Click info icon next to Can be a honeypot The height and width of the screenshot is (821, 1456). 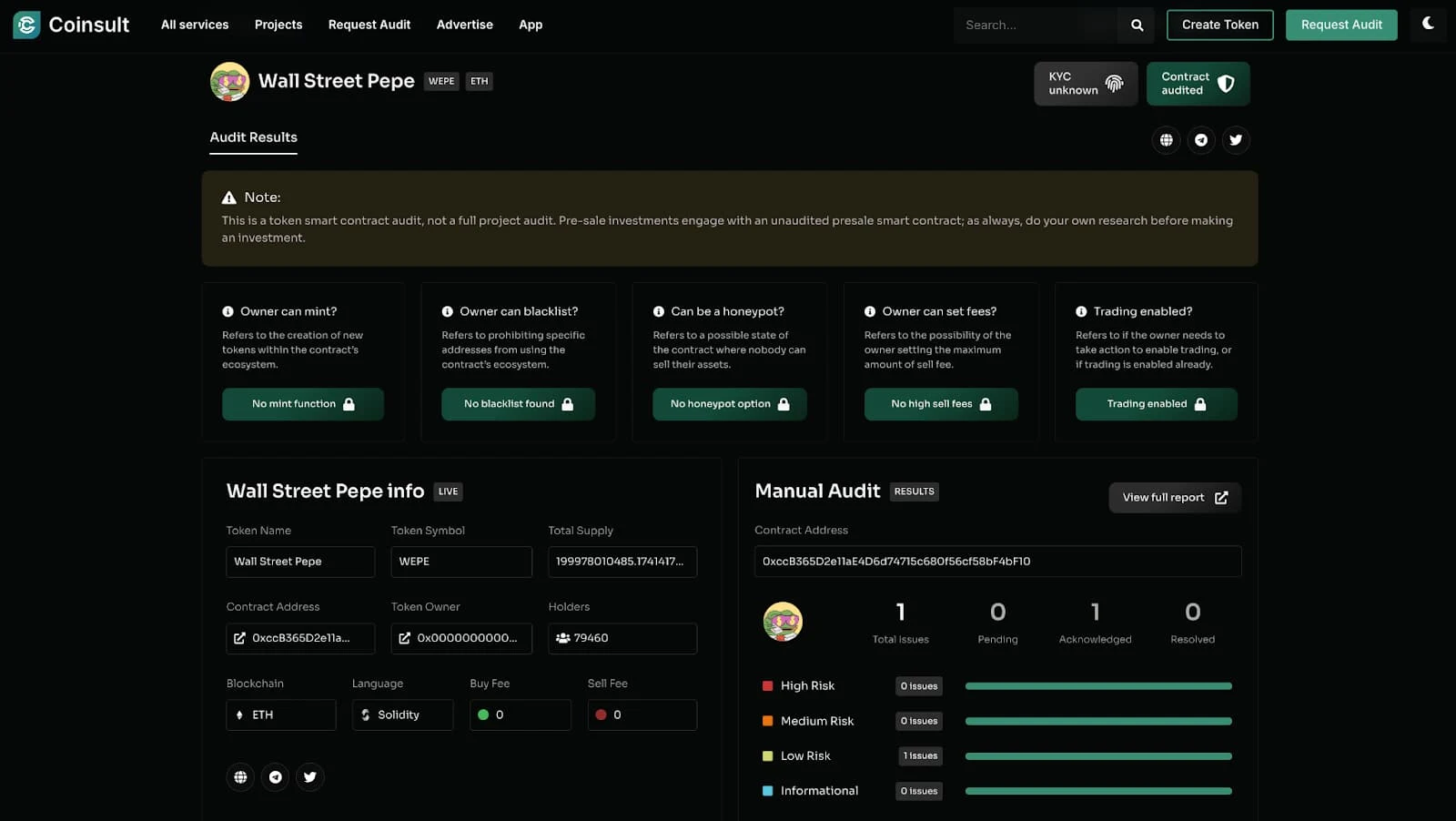coord(658,311)
